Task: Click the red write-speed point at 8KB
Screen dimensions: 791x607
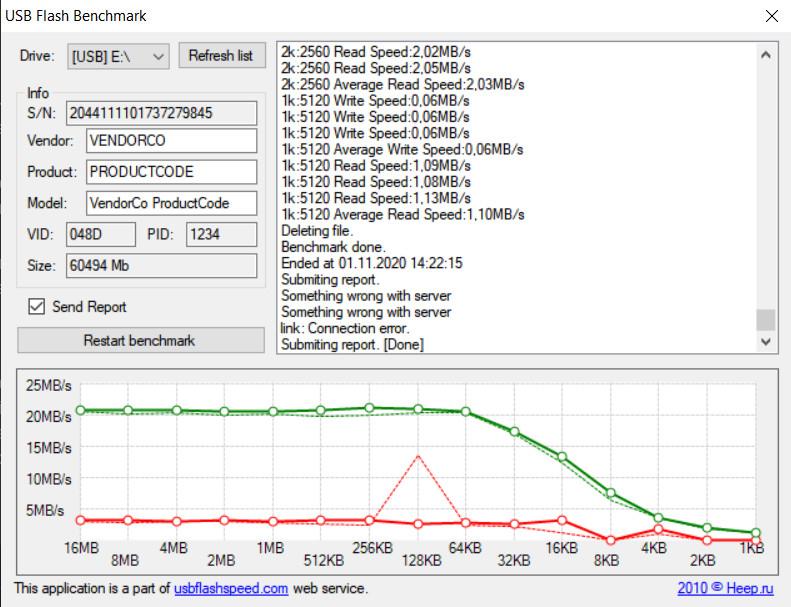Action: [610, 540]
